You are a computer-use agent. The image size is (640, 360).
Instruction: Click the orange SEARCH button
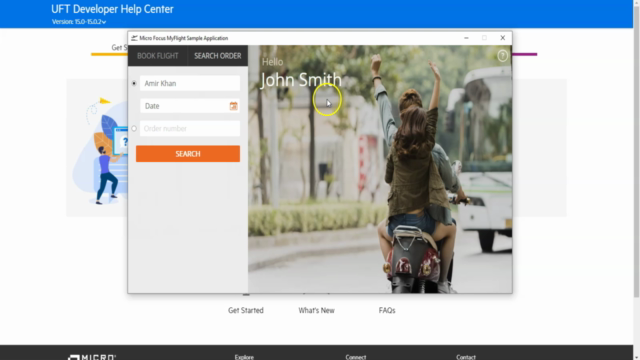pos(188,154)
